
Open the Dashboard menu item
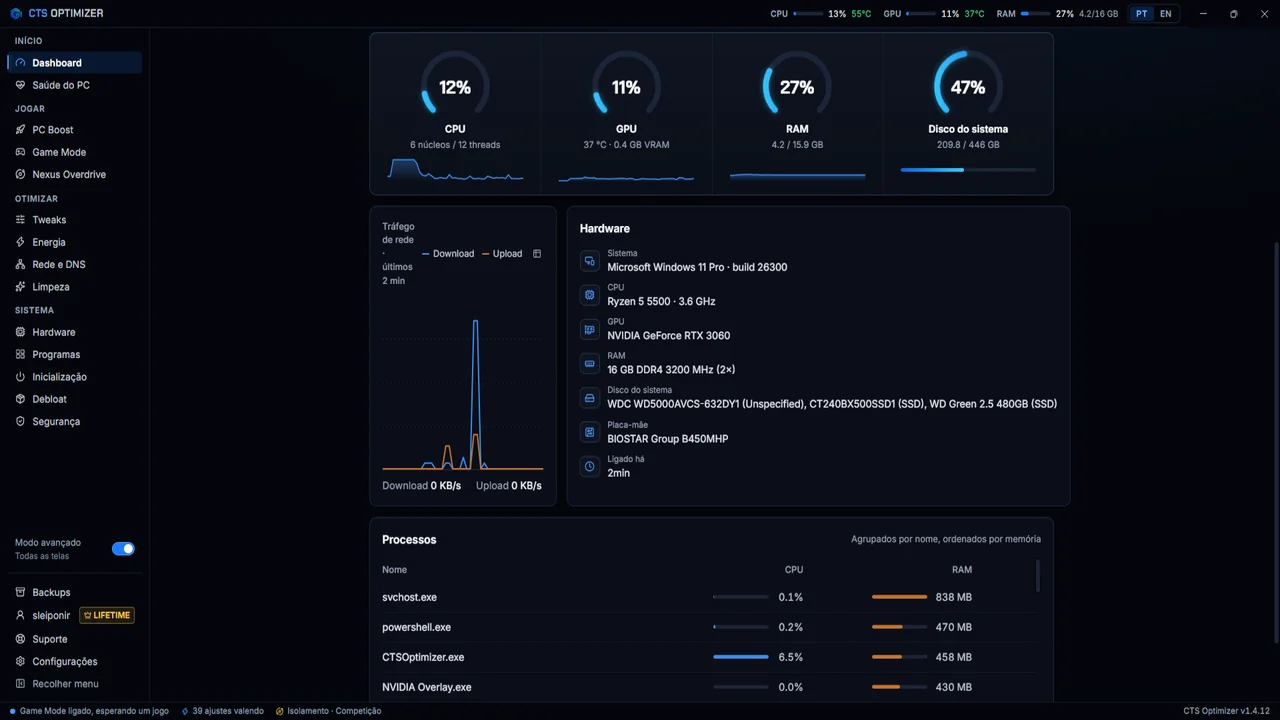(75, 63)
